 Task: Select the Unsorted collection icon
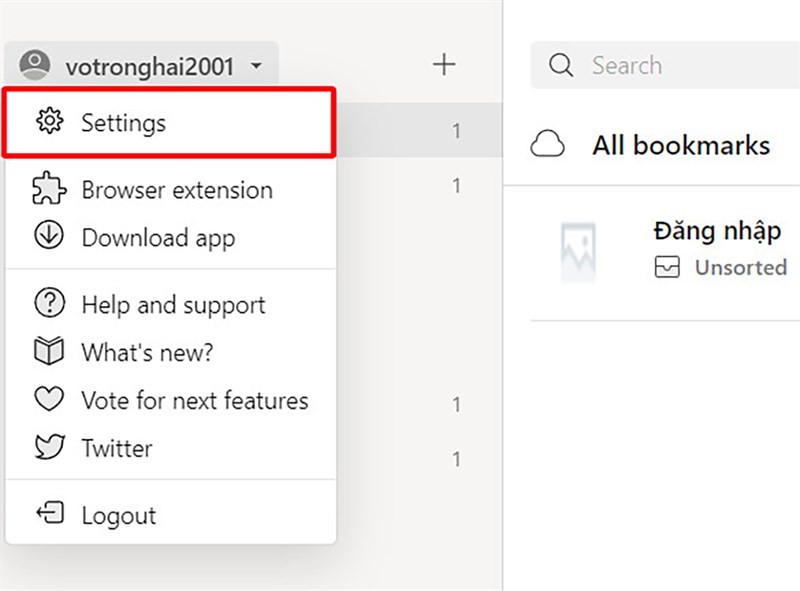tap(670, 267)
